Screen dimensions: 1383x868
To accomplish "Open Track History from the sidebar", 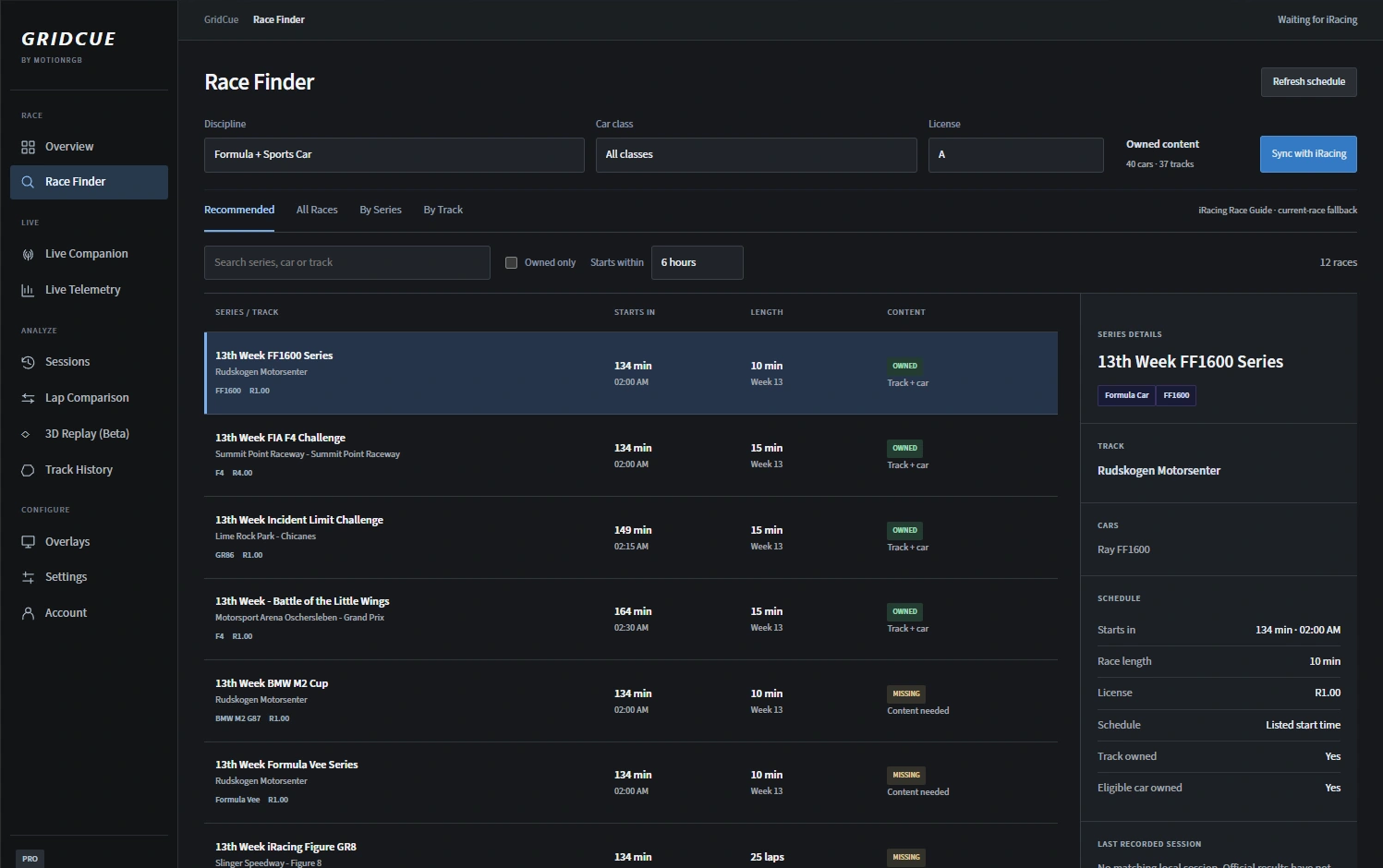I will [89, 470].
